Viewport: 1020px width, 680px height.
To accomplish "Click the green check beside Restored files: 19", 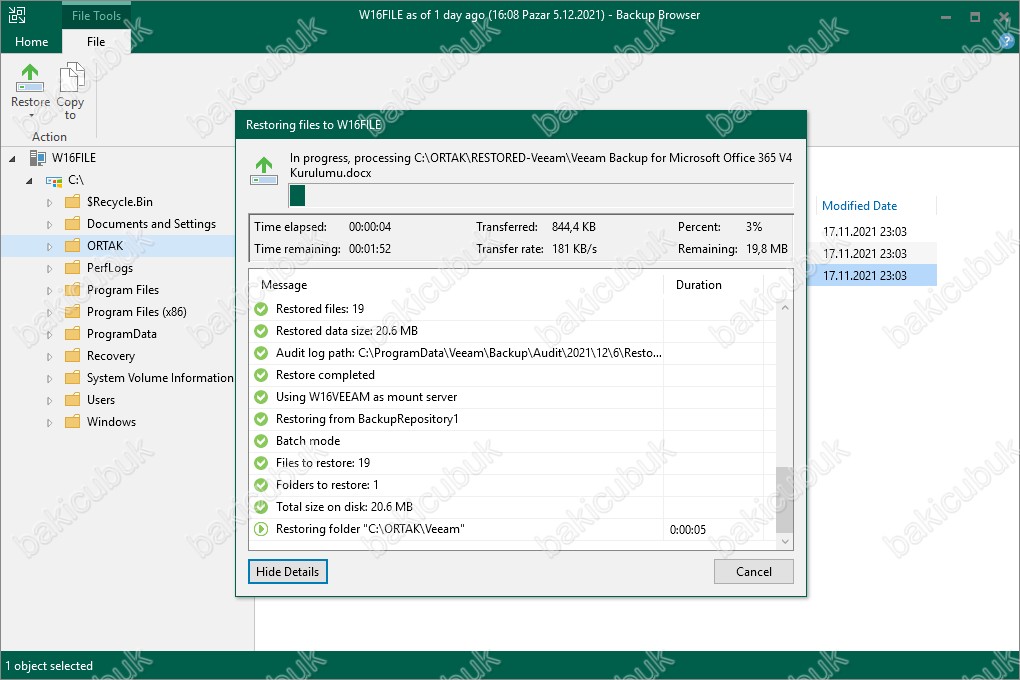I will (x=261, y=309).
